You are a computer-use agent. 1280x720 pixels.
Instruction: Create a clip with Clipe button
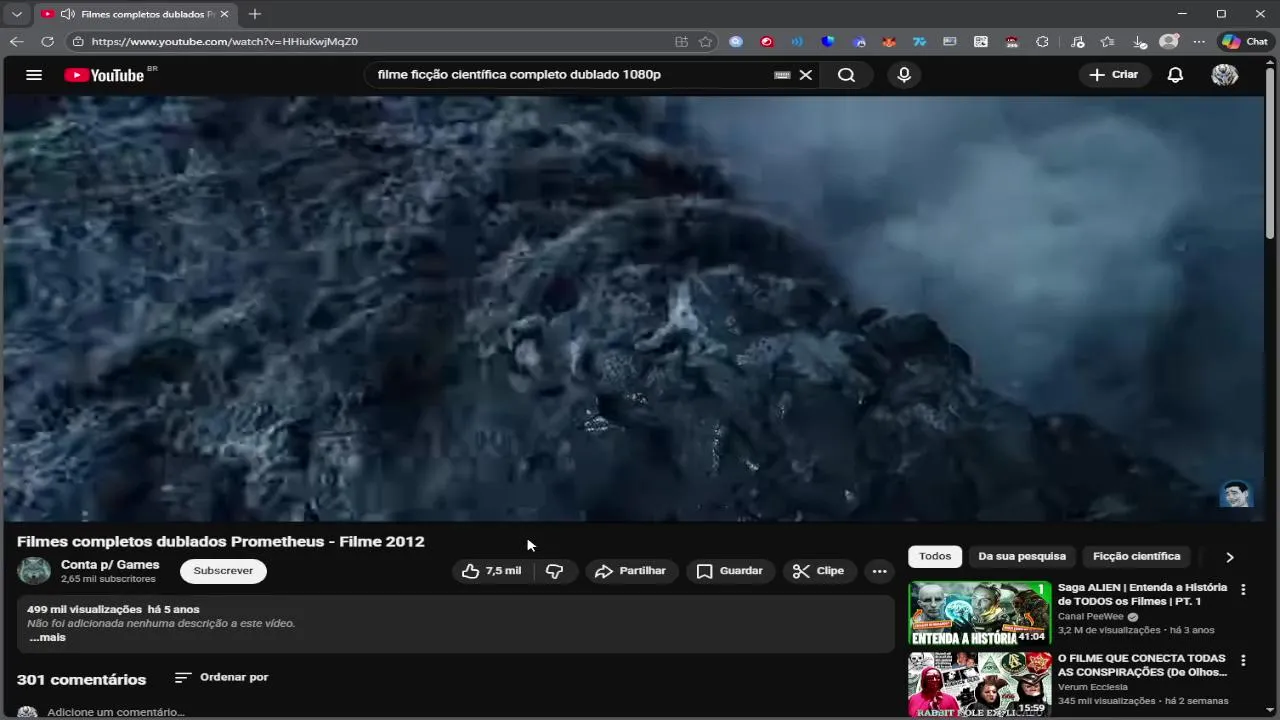coord(820,571)
